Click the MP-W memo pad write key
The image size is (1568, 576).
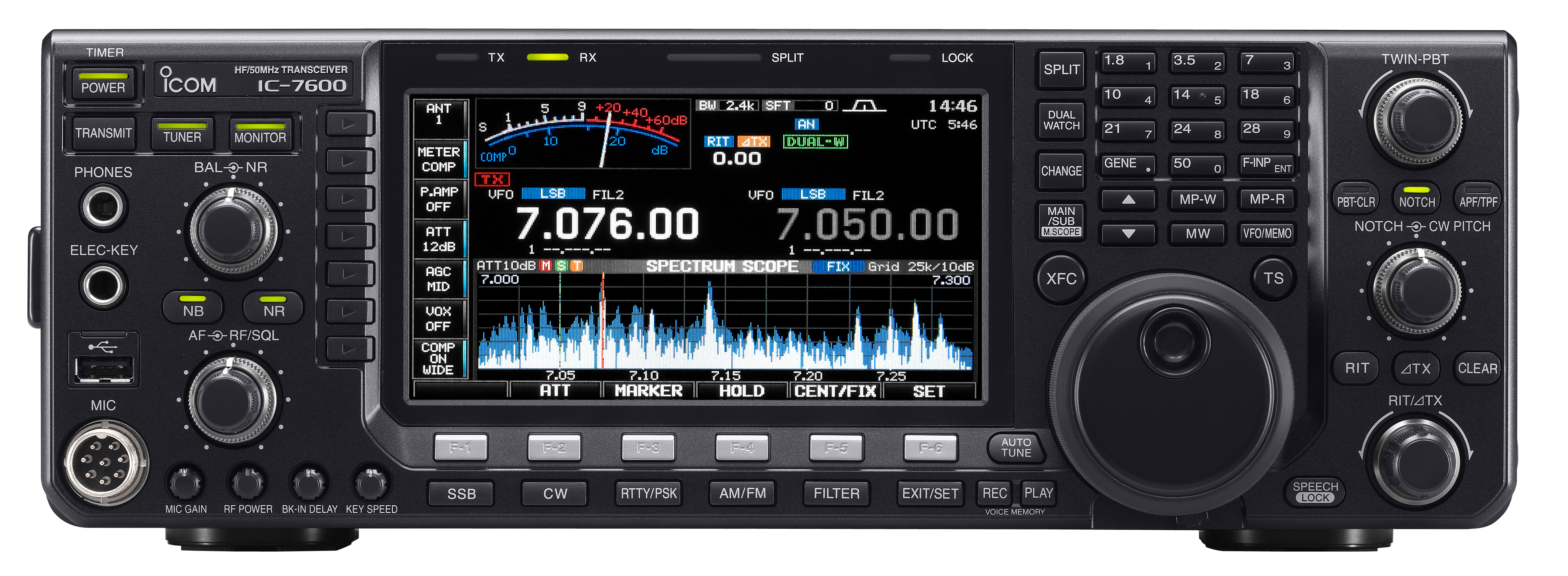[1197, 200]
